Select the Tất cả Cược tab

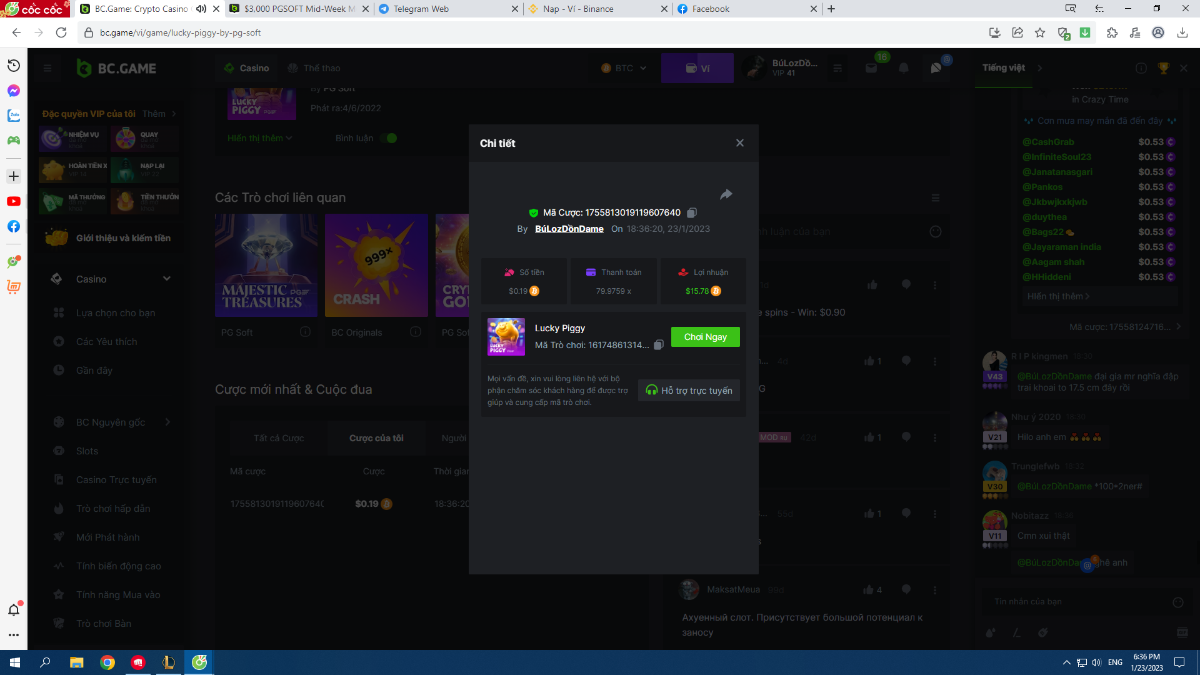point(279,438)
